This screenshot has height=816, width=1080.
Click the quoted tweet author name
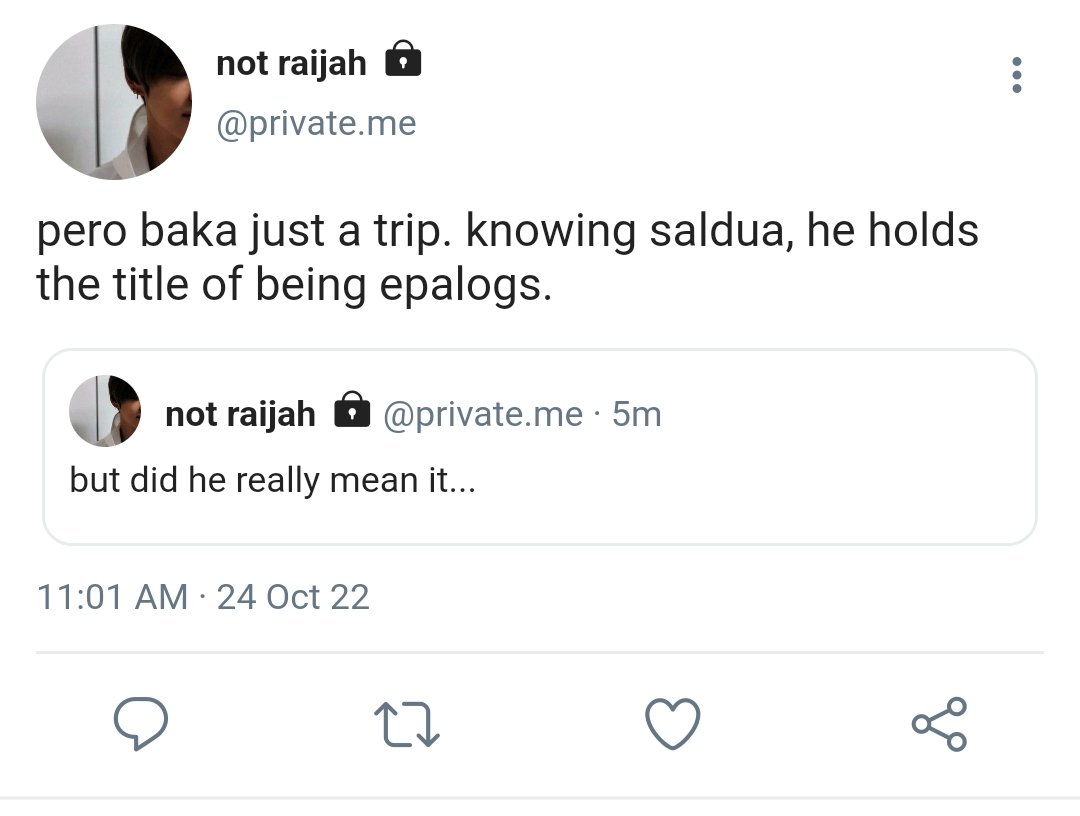pos(240,415)
